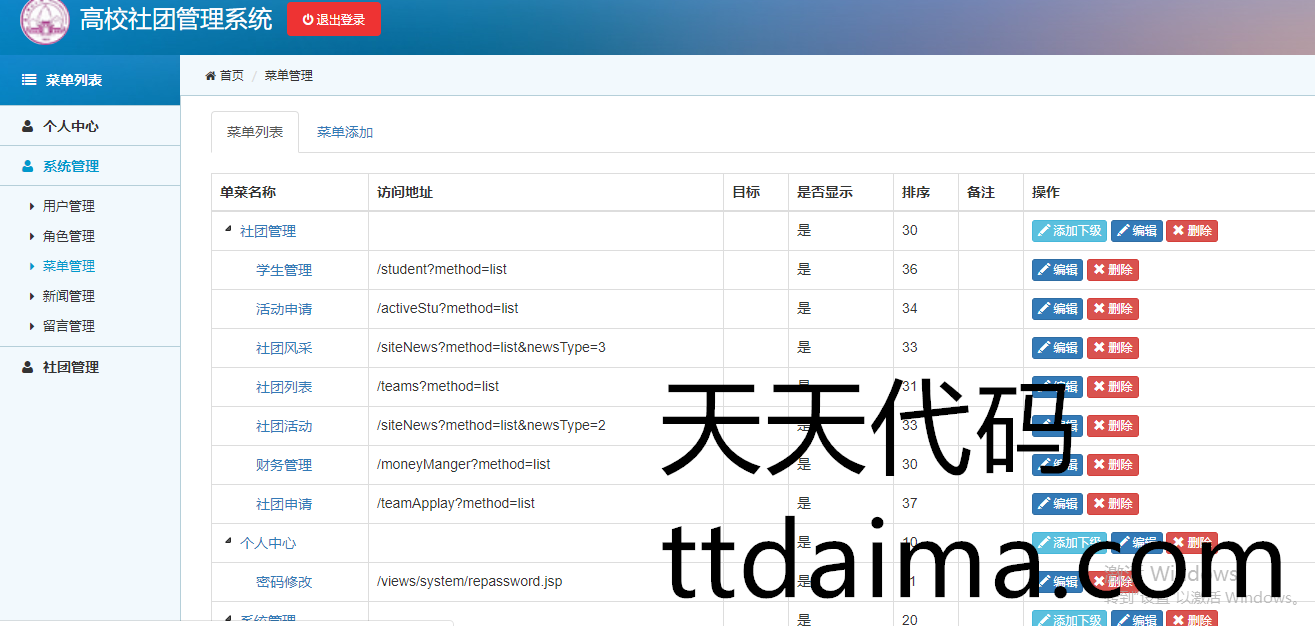Collapse the 社团管理 row in the table
1315x626 pixels.
tap(228, 231)
